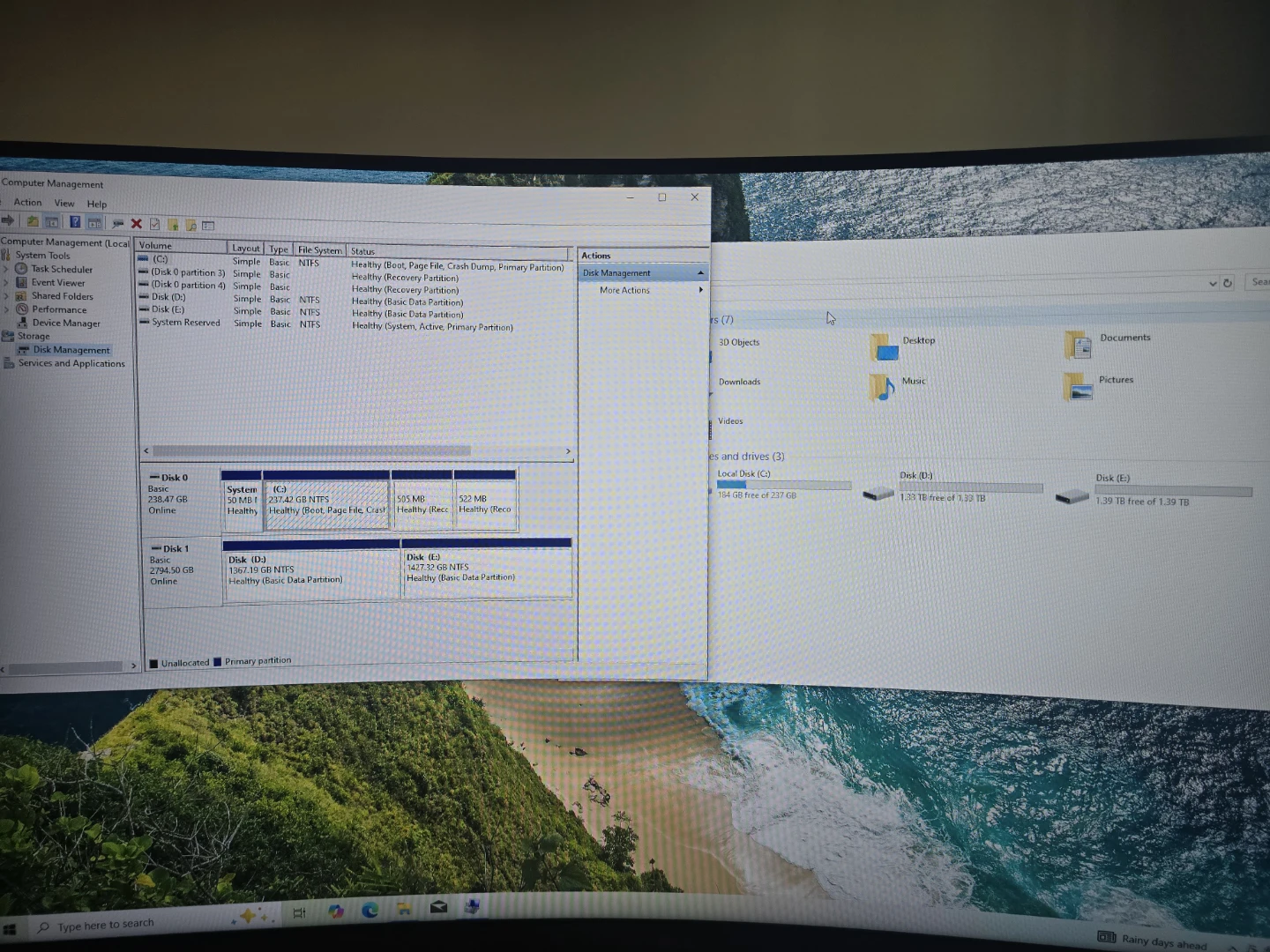Open Music folder in File Explorer
This screenshot has width=1270, height=952.
898,386
